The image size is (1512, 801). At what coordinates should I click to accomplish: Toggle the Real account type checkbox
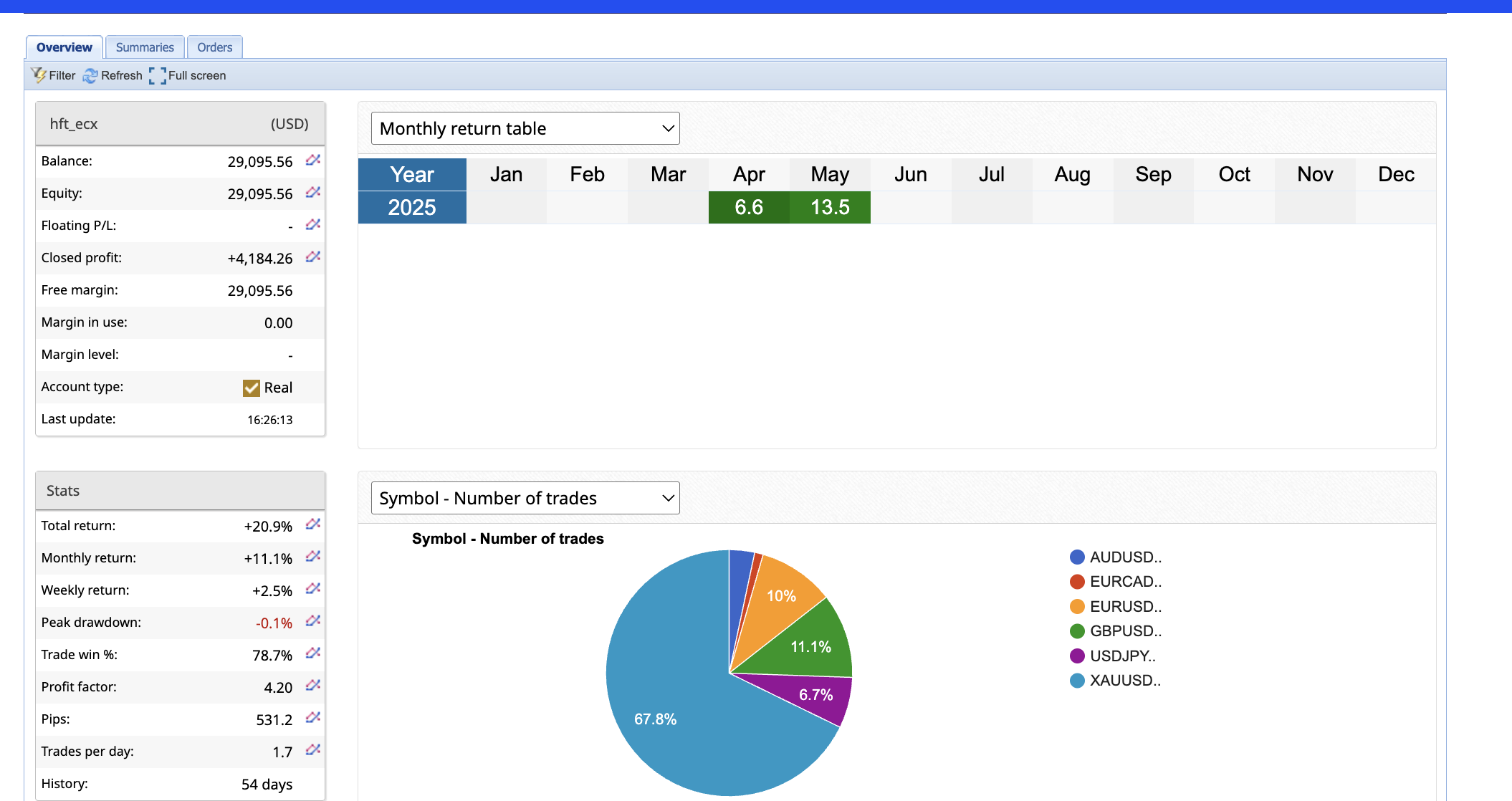pyautogui.click(x=252, y=388)
